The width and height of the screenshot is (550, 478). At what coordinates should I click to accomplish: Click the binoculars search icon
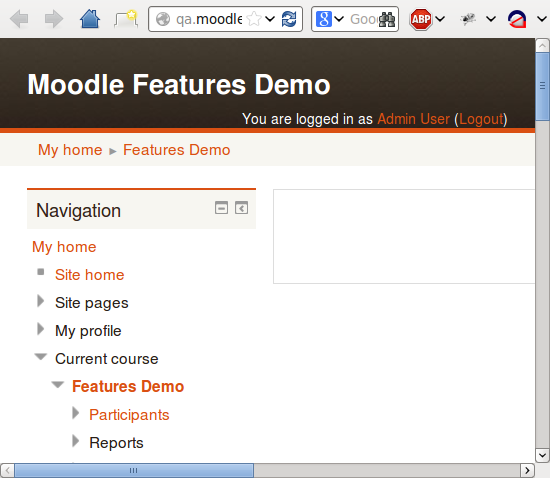tap(387, 19)
